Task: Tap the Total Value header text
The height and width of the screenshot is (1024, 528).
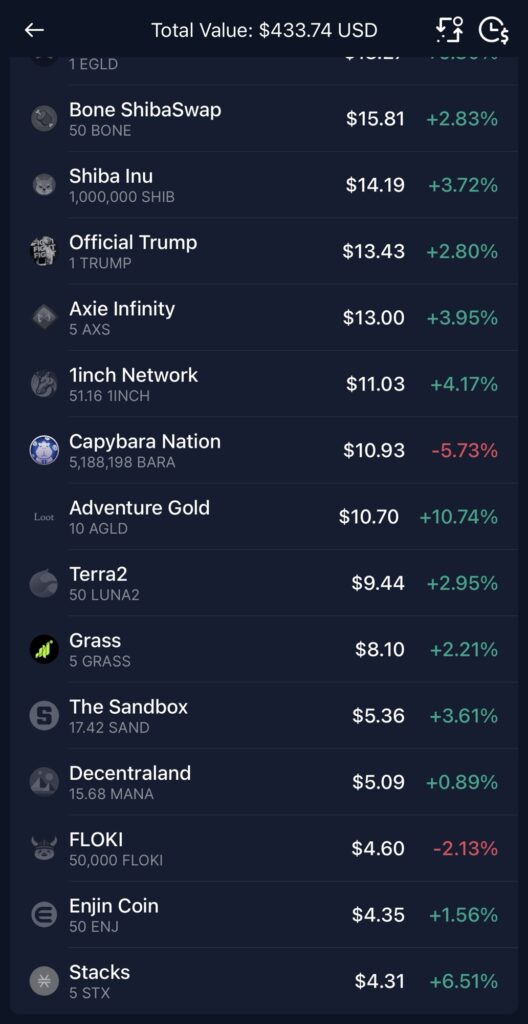Action: 264,30
